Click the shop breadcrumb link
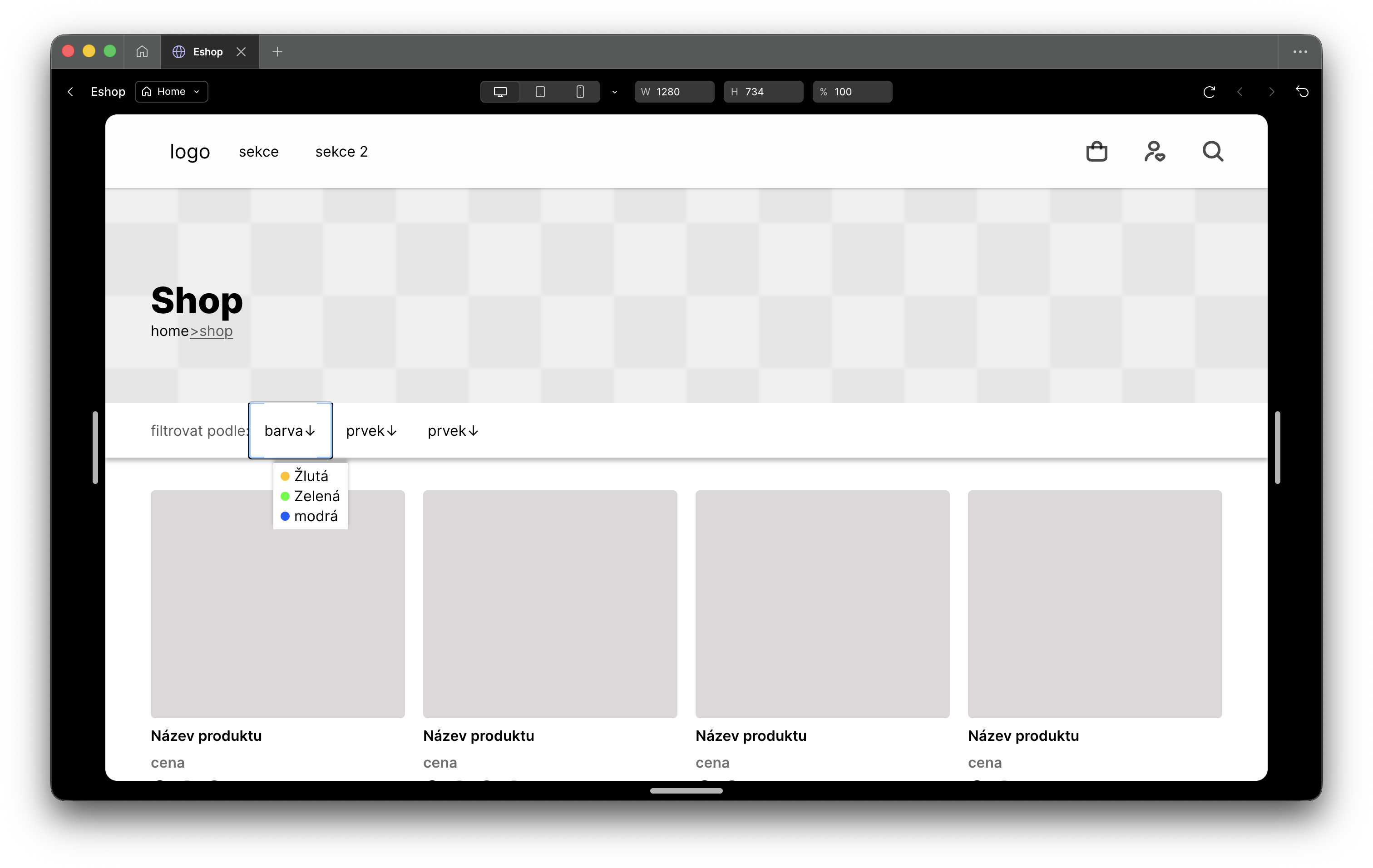This screenshot has height=868, width=1373. click(x=212, y=331)
